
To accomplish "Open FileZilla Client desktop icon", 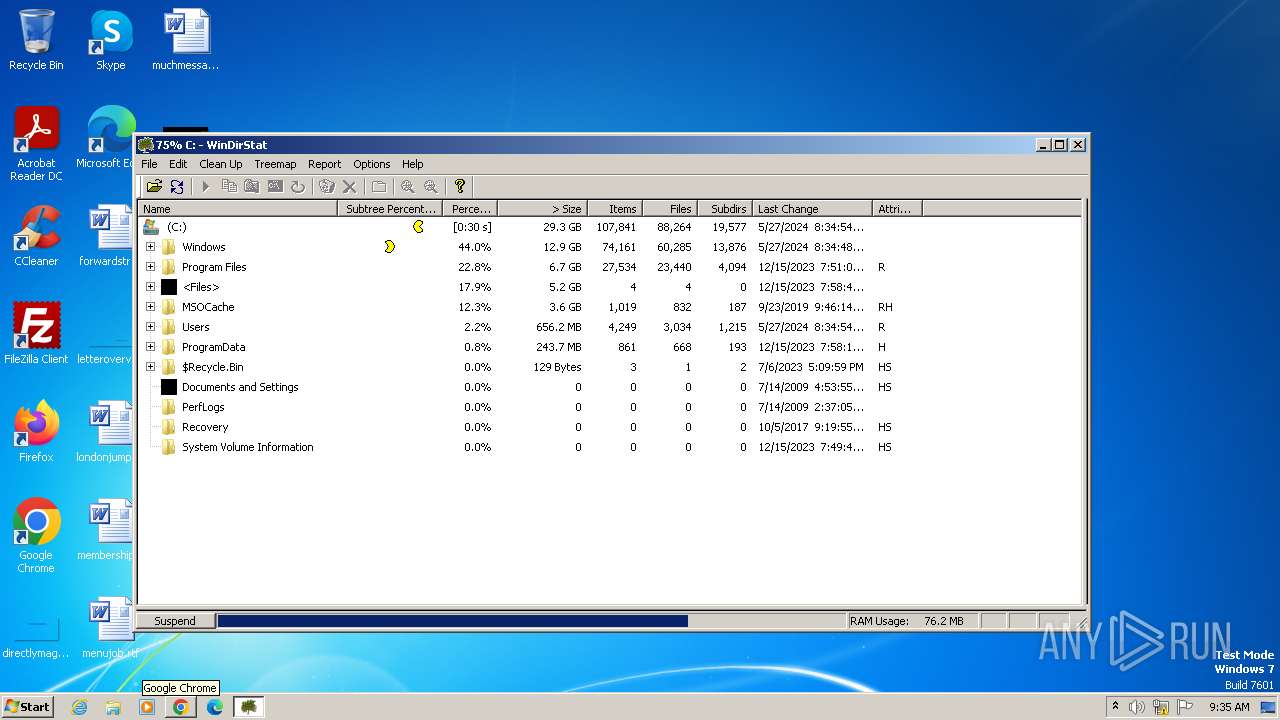I will click(36, 334).
